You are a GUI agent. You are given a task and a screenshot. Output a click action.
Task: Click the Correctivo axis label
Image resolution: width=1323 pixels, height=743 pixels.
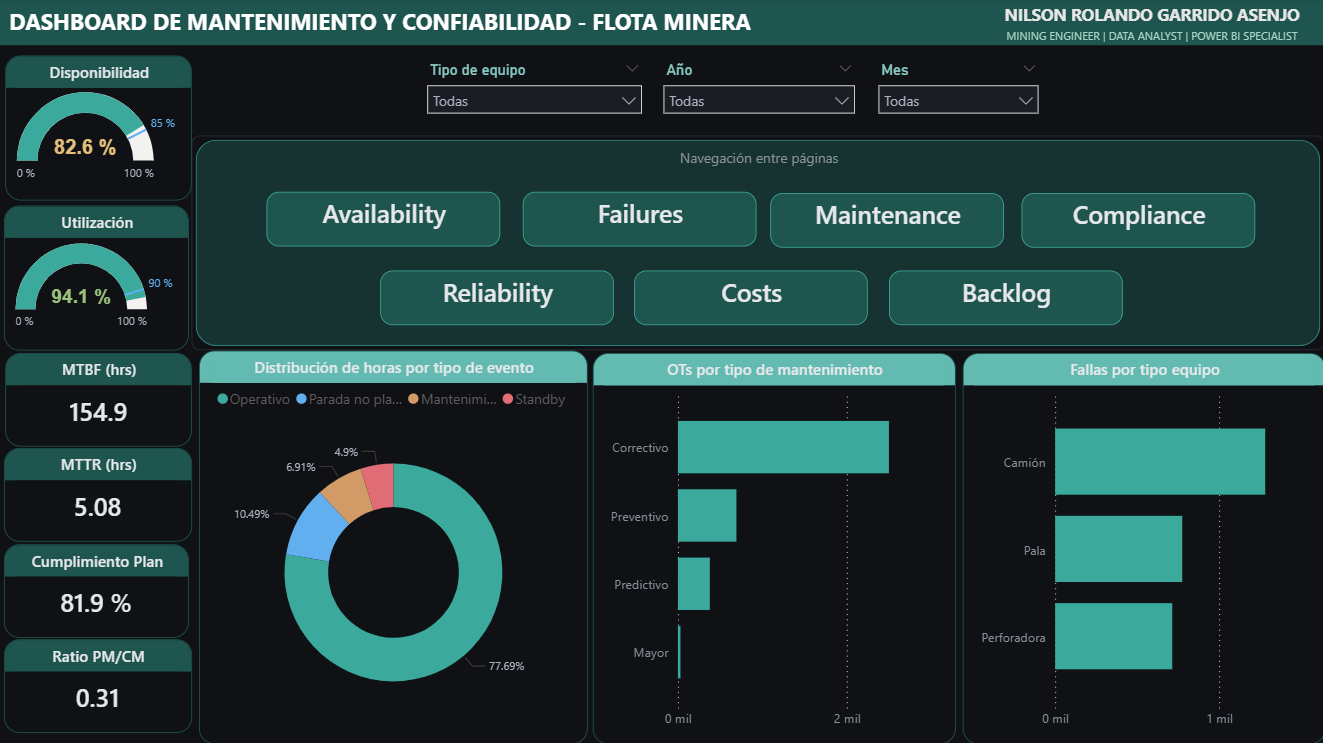640,448
